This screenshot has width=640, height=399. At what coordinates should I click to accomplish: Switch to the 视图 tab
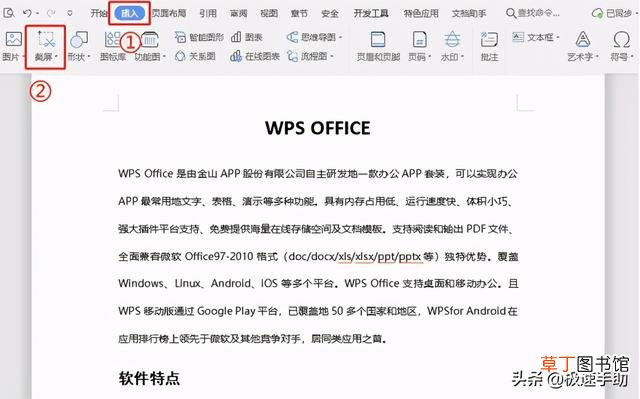coord(269,13)
